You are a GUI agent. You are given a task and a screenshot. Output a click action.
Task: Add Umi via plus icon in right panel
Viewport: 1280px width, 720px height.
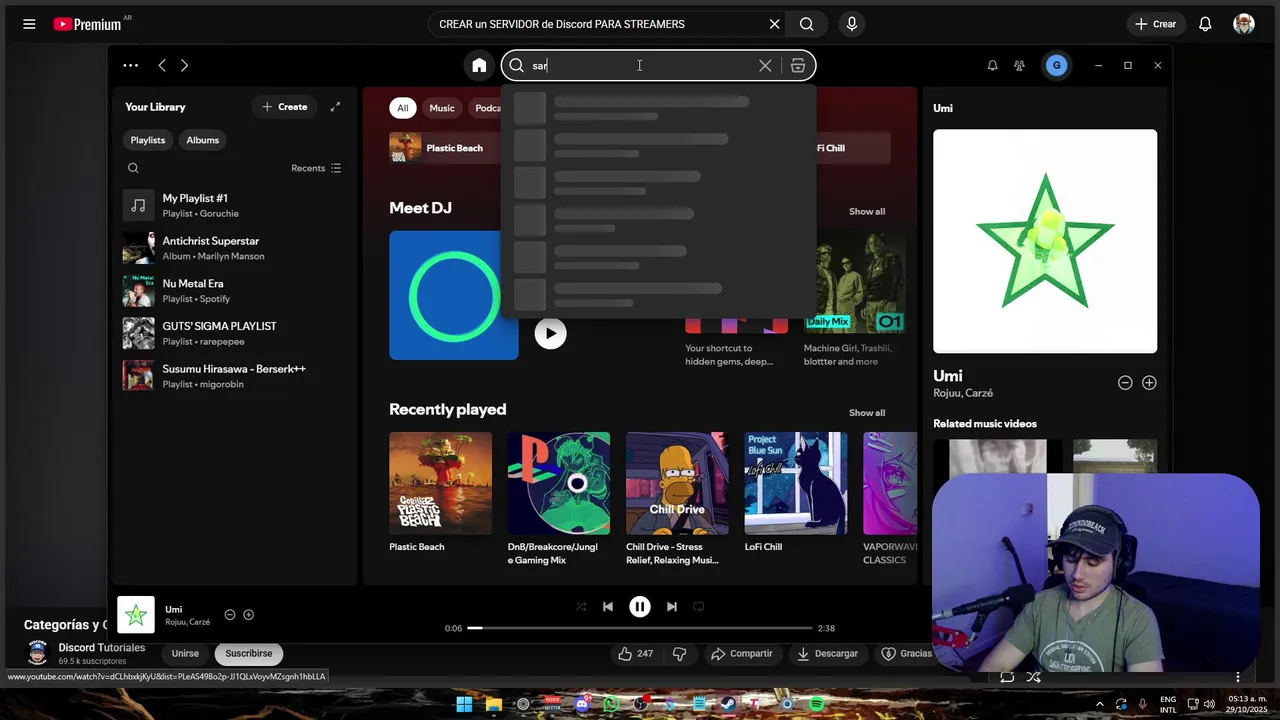click(1149, 383)
